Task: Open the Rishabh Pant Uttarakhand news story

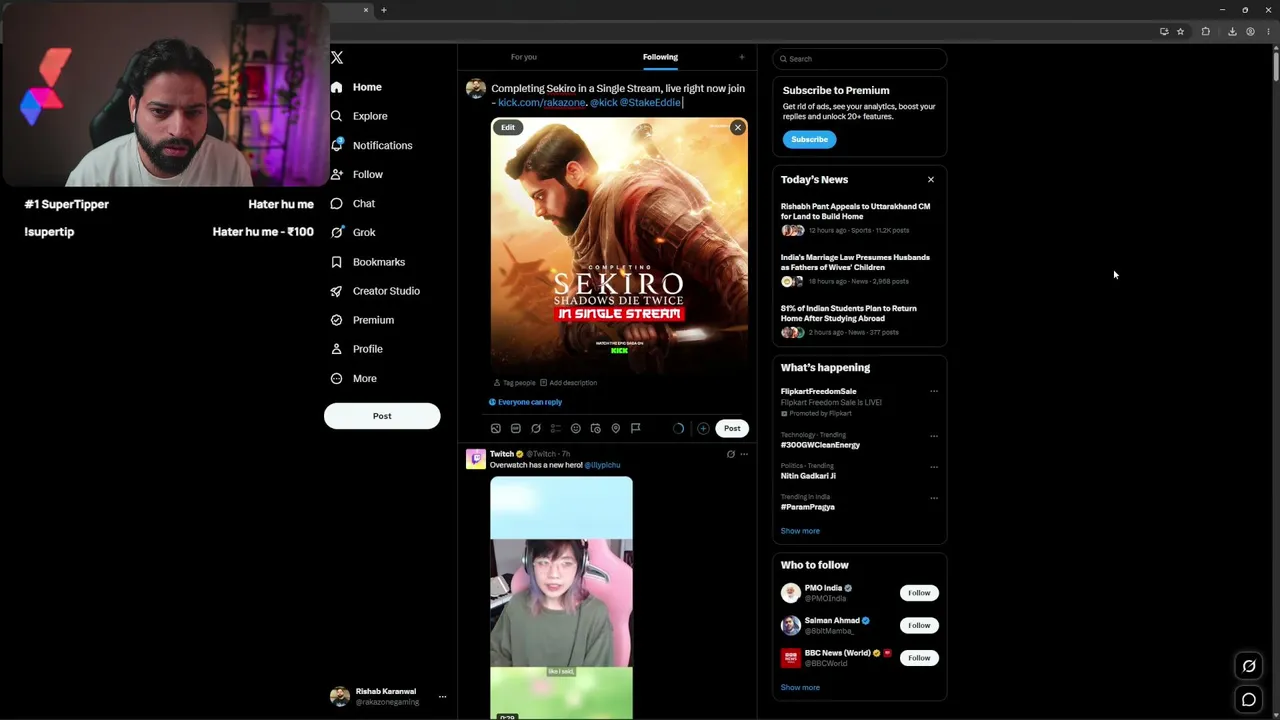Action: [x=856, y=212]
